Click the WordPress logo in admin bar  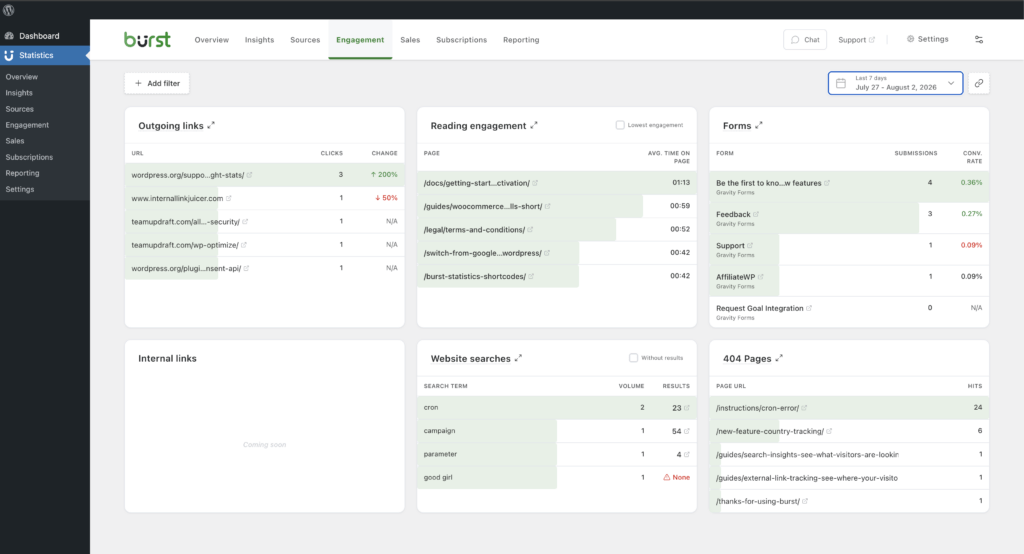(x=8, y=10)
